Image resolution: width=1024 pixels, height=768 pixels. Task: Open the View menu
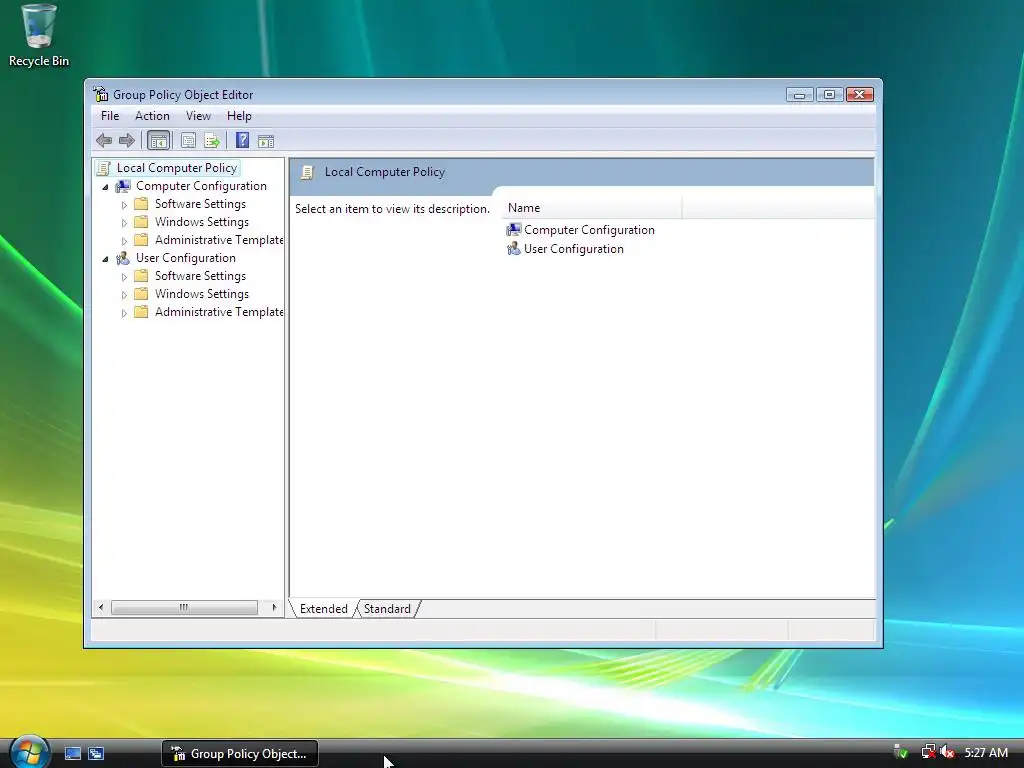(x=198, y=116)
